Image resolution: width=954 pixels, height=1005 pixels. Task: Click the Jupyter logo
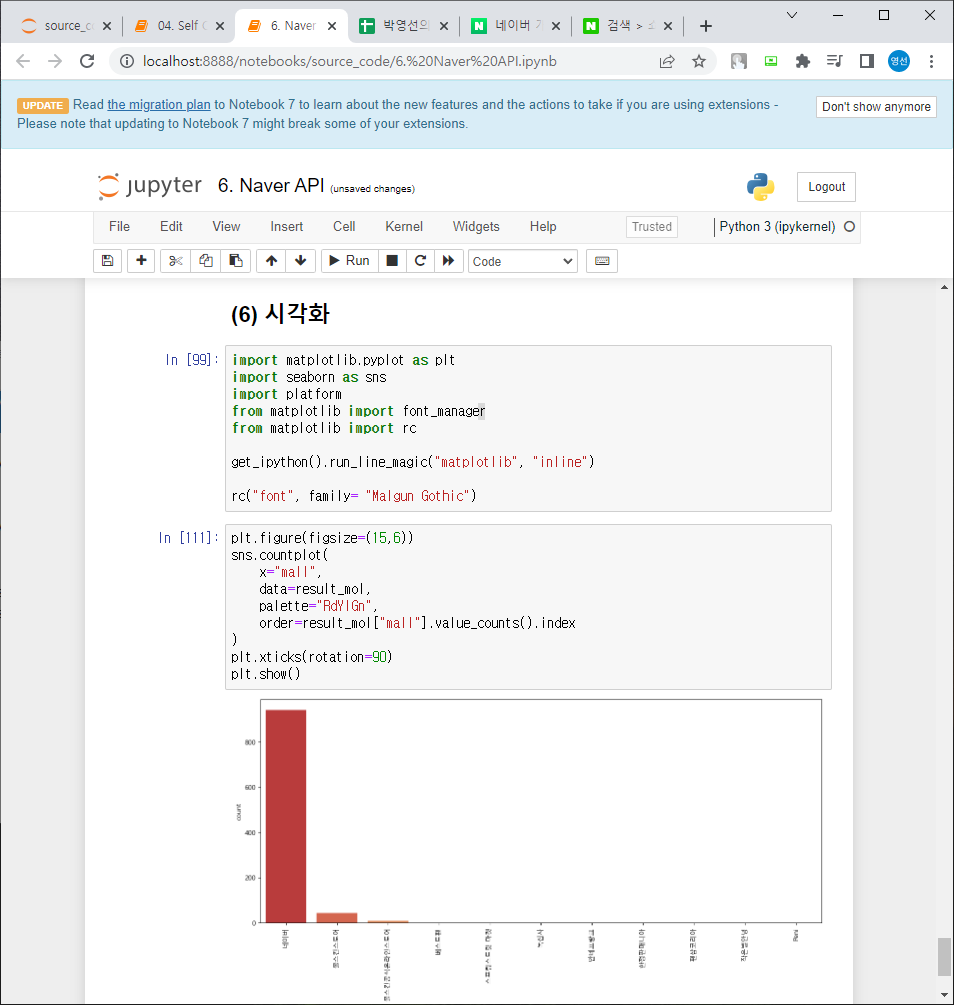point(149,186)
